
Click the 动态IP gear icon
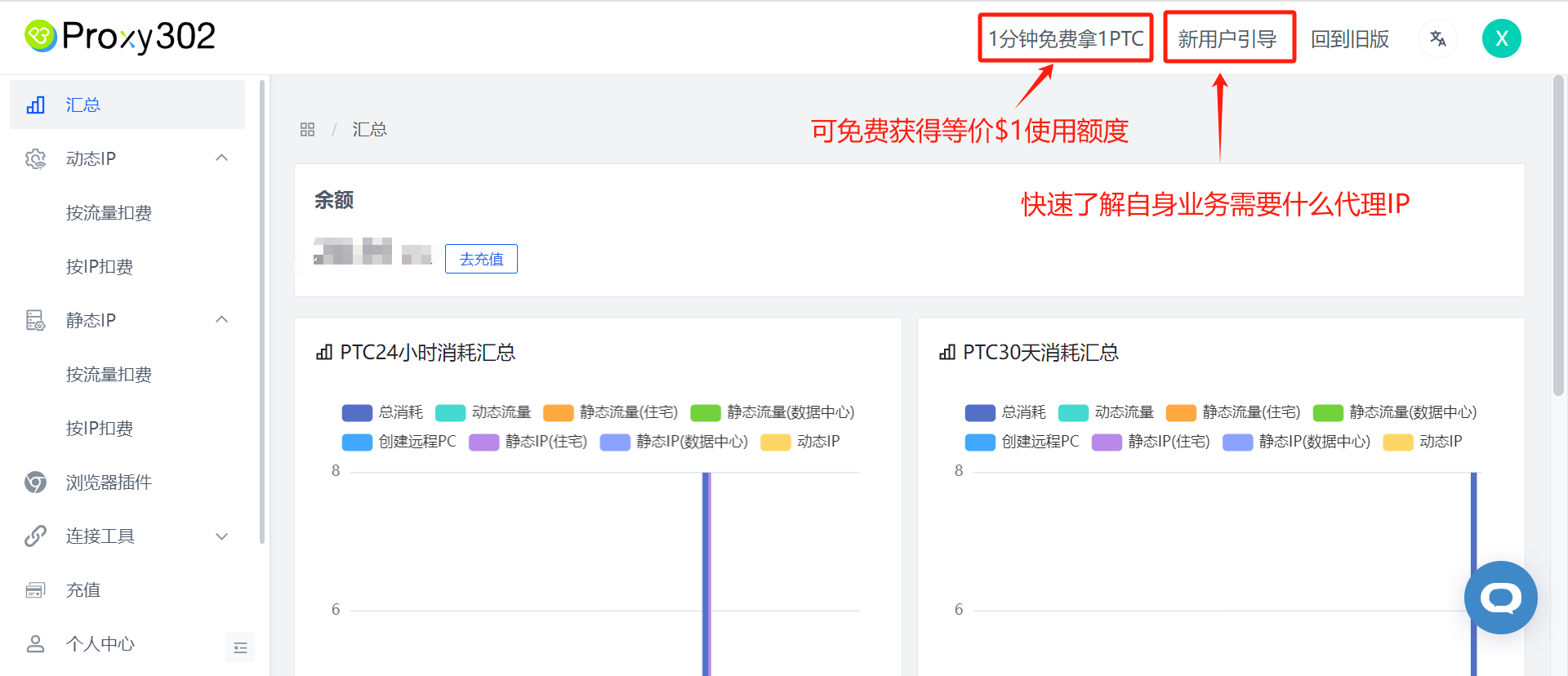[x=36, y=158]
